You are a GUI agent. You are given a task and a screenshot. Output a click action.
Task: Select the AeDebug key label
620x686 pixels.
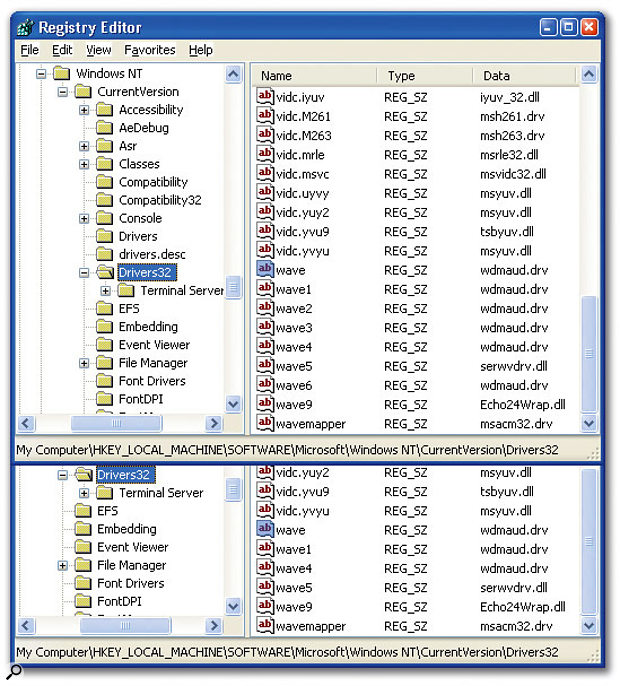[144, 128]
